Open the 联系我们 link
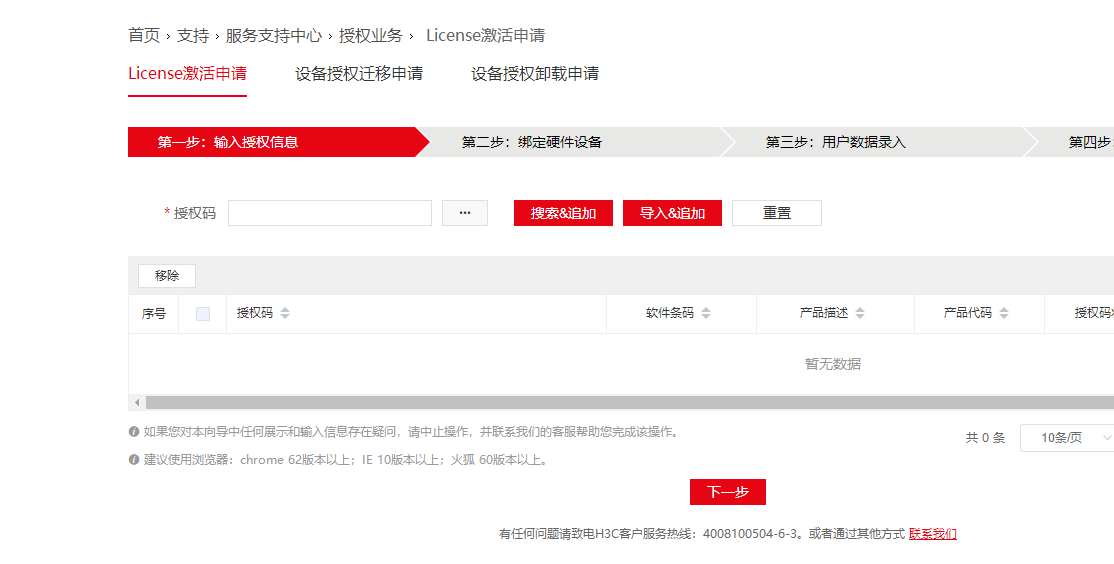This screenshot has width=1114, height=564. click(932, 534)
